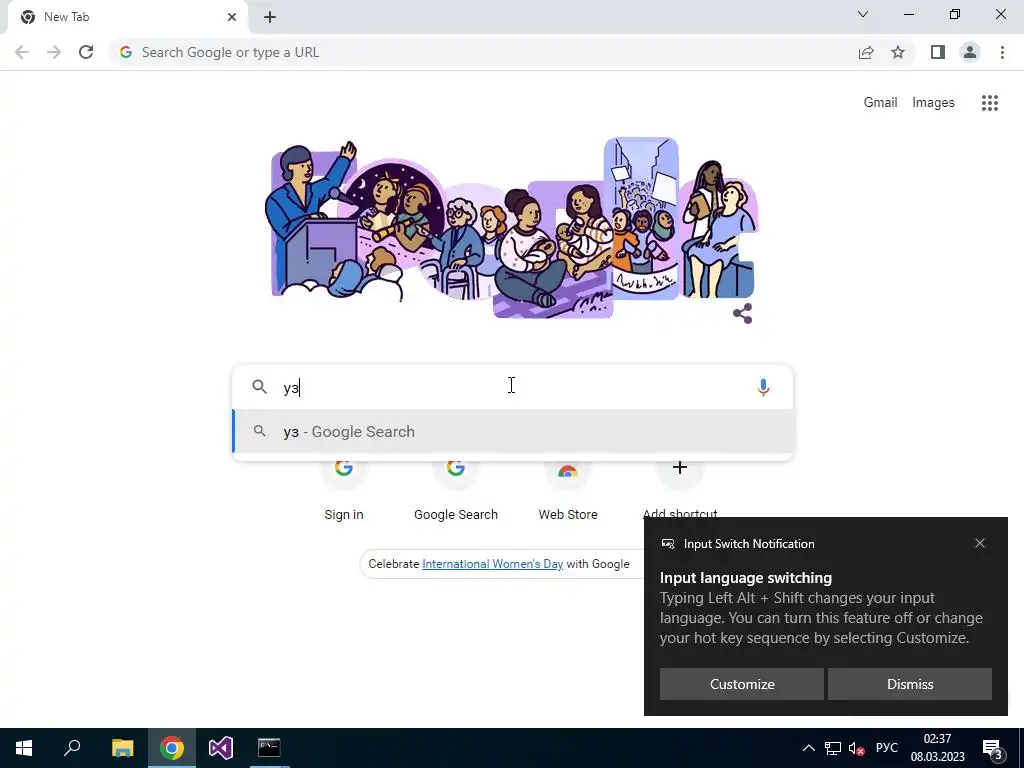Open Chrome's three-dot menu
The height and width of the screenshot is (768, 1024).
click(x=1002, y=52)
